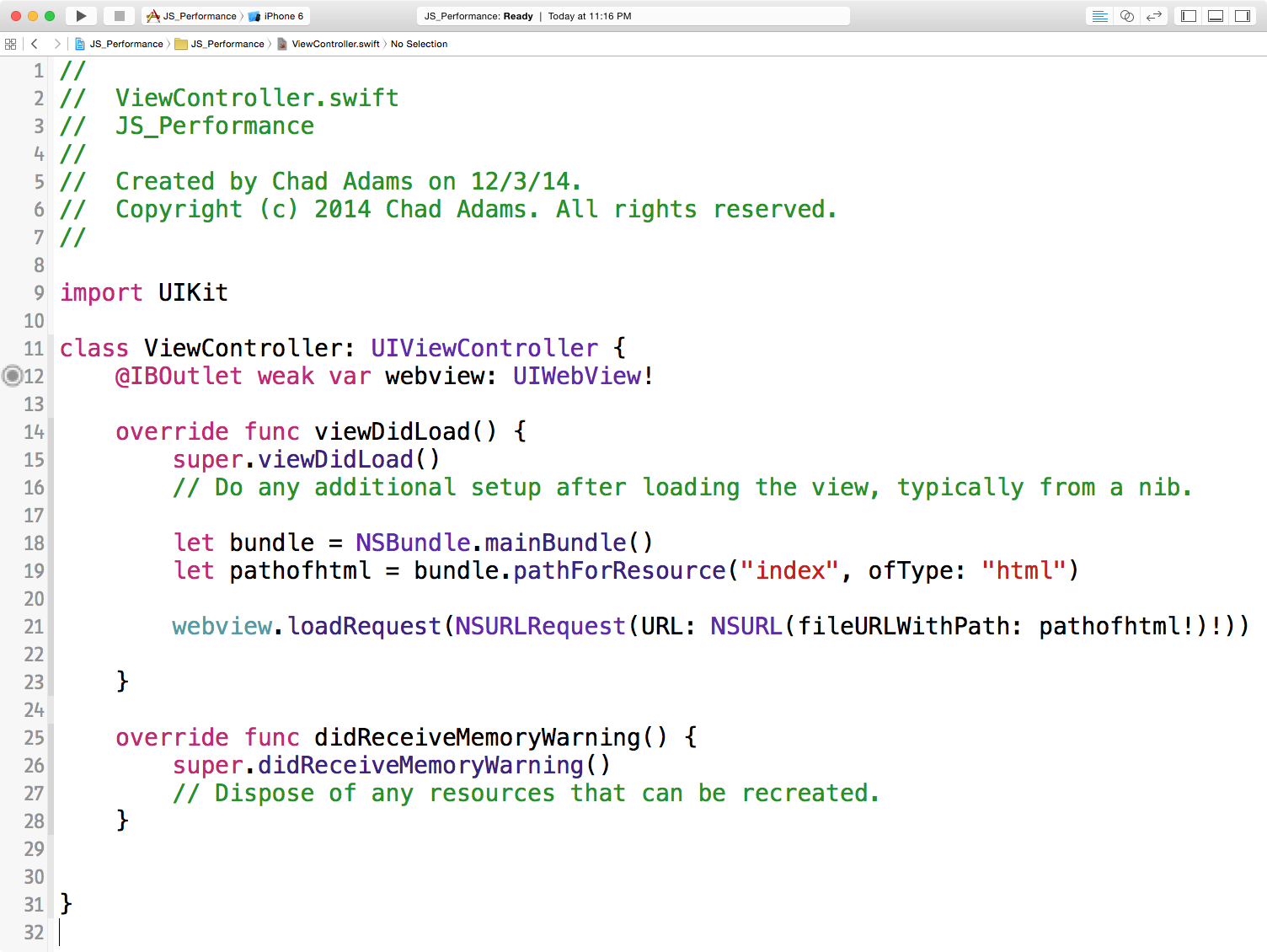Open related items grid menu
This screenshot has height=952, width=1267.
click(11, 44)
